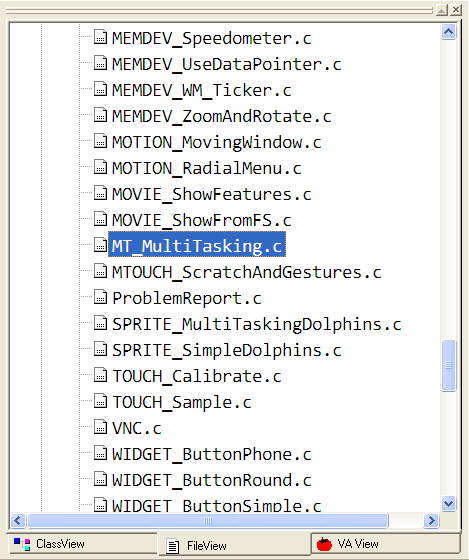Select WIDGET_ButtonPhone.c file entry
This screenshot has width=469, height=560.
coord(211,455)
